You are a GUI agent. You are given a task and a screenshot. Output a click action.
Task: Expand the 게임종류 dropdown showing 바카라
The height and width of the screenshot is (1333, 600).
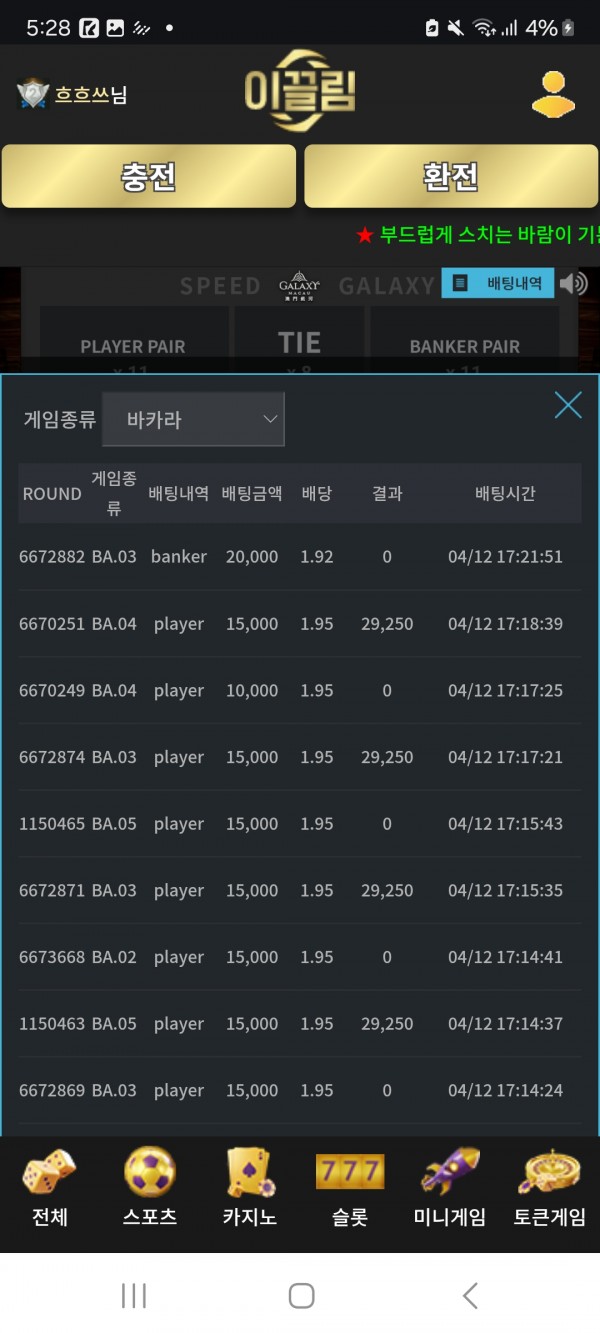tap(193, 419)
